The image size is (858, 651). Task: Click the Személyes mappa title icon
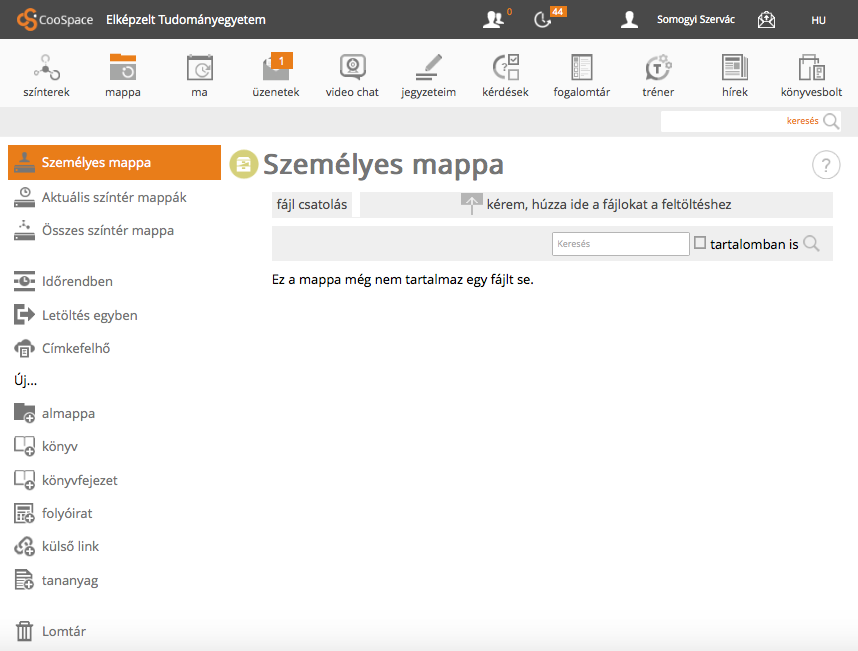point(244,164)
